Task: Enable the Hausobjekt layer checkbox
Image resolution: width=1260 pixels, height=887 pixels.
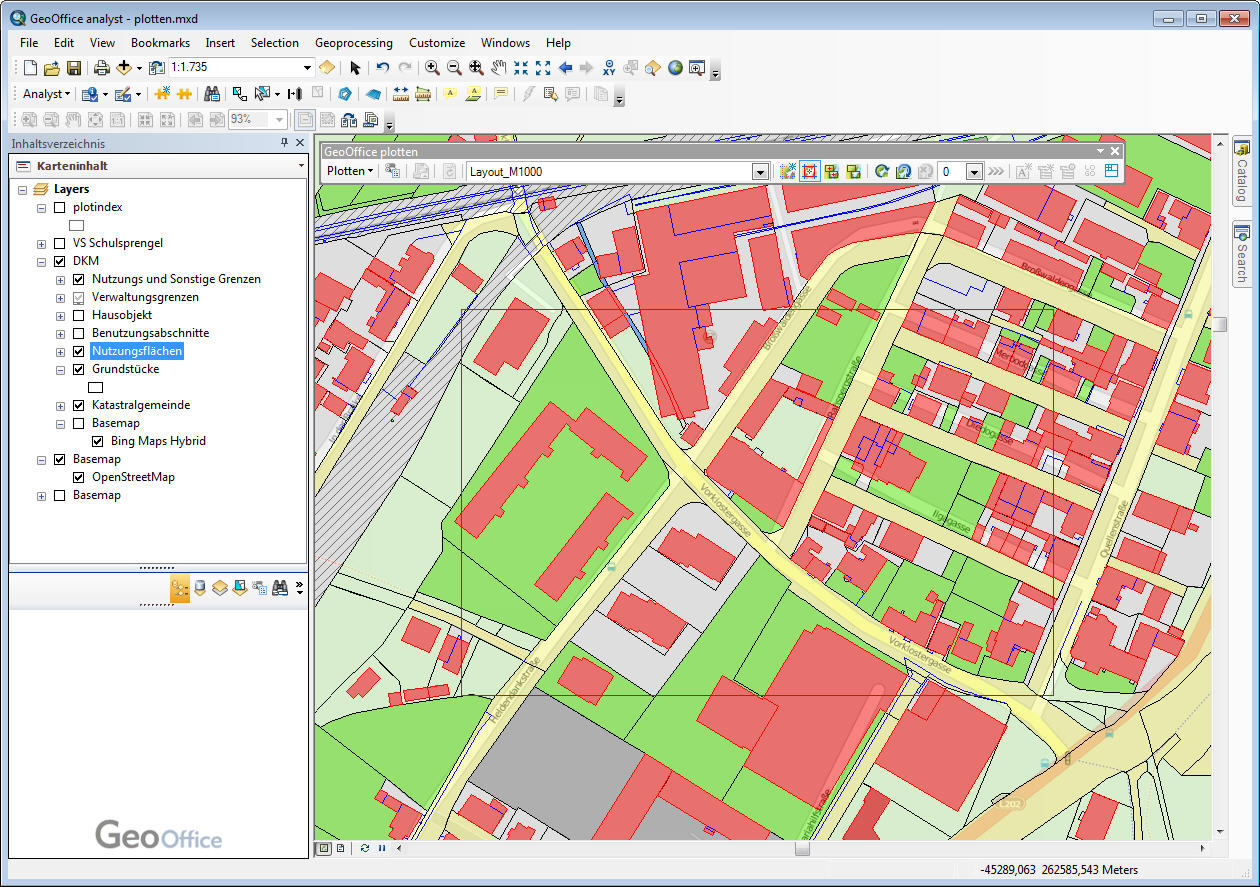Action: point(79,315)
